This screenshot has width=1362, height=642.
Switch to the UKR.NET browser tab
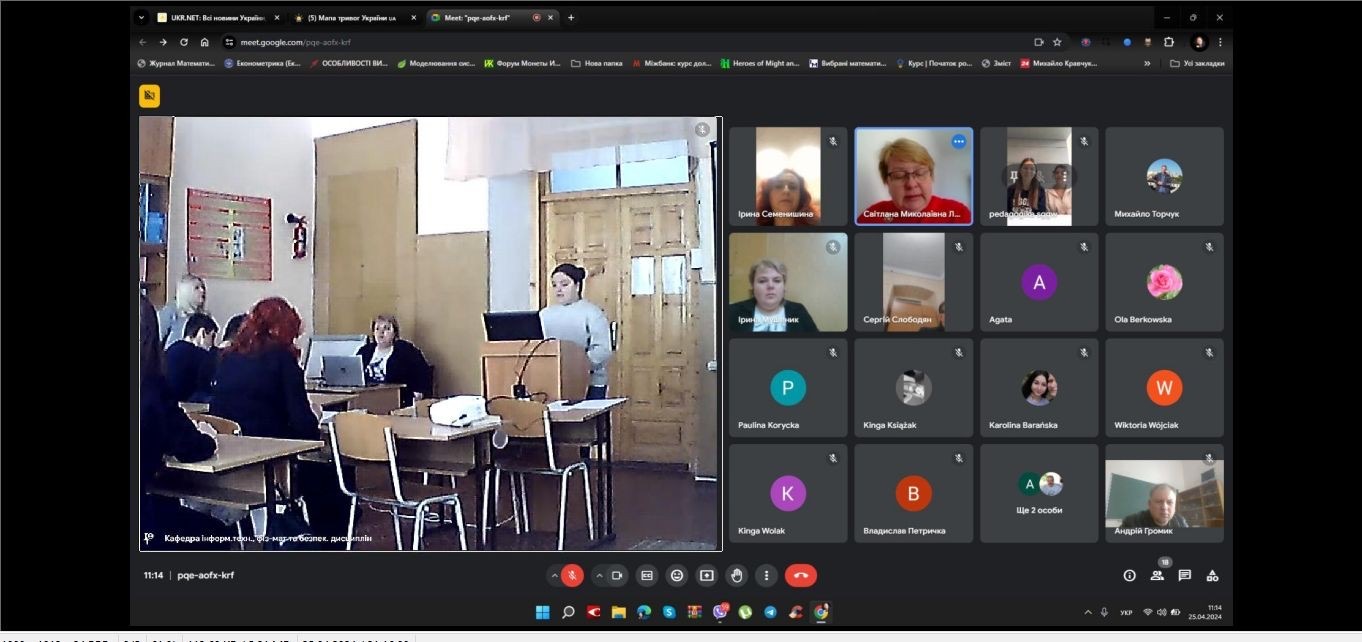(215, 17)
